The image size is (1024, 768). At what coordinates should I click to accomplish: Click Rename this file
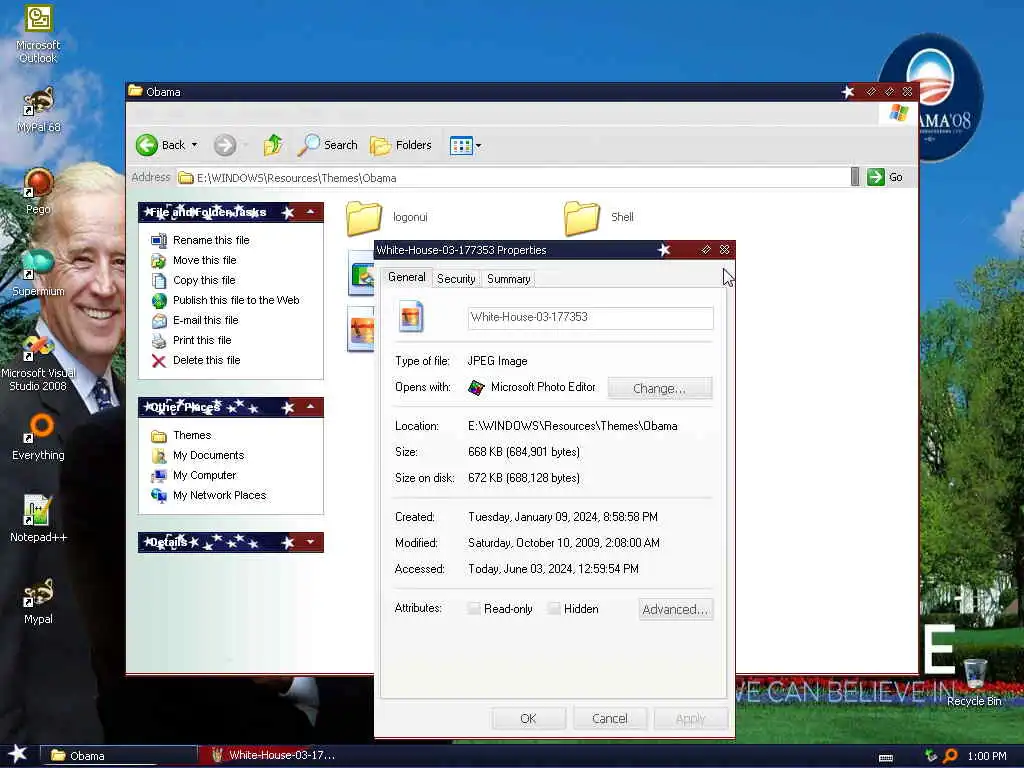click(x=211, y=240)
